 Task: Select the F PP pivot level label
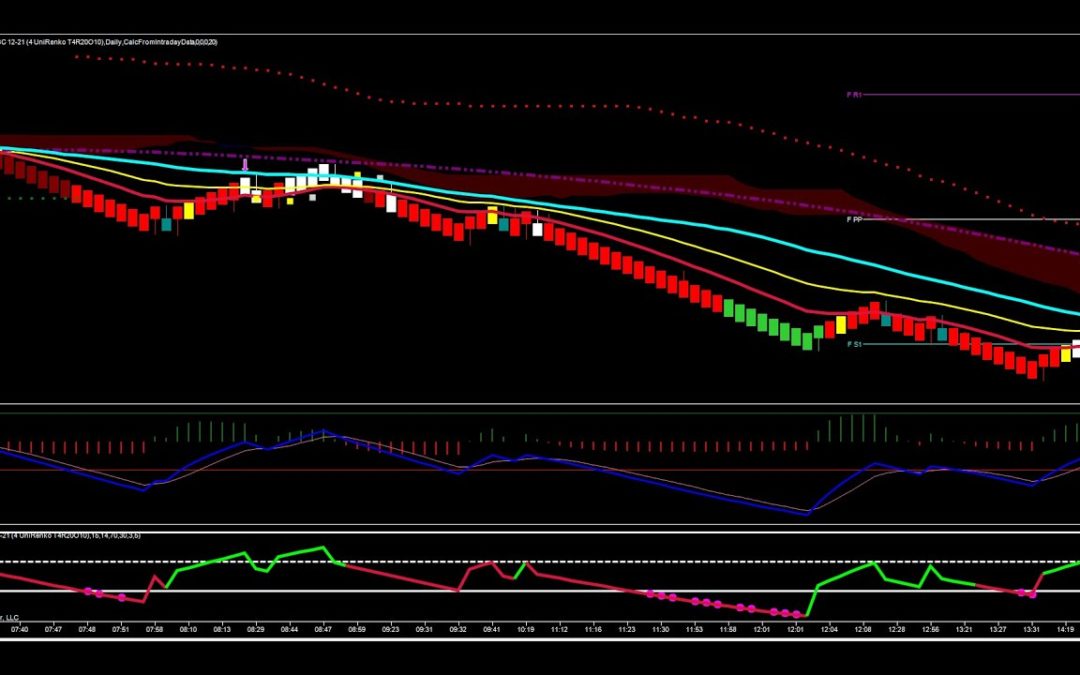click(854, 219)
